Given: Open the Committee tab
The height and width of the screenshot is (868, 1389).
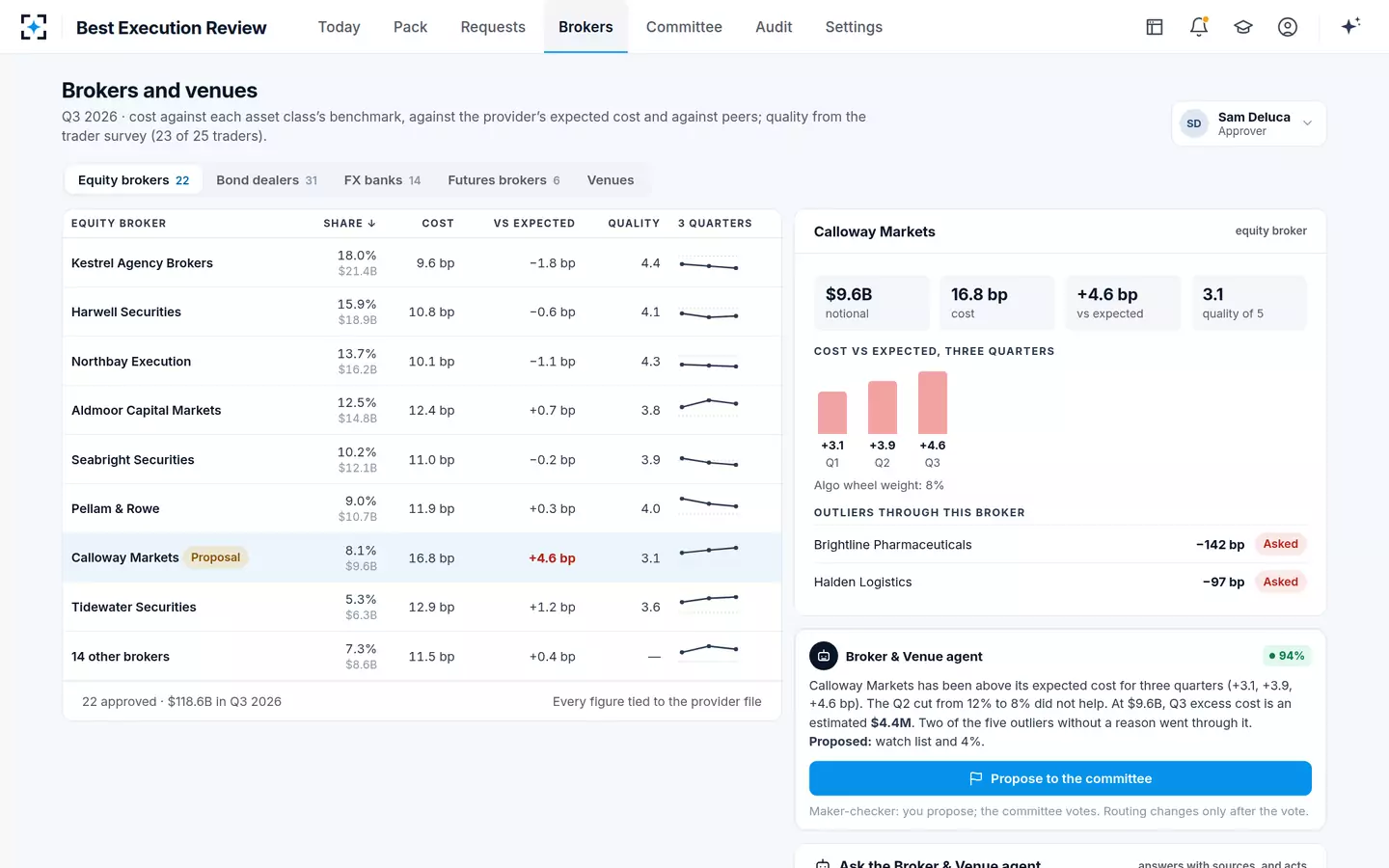Looking at the screenshot, I should [684, 27].
